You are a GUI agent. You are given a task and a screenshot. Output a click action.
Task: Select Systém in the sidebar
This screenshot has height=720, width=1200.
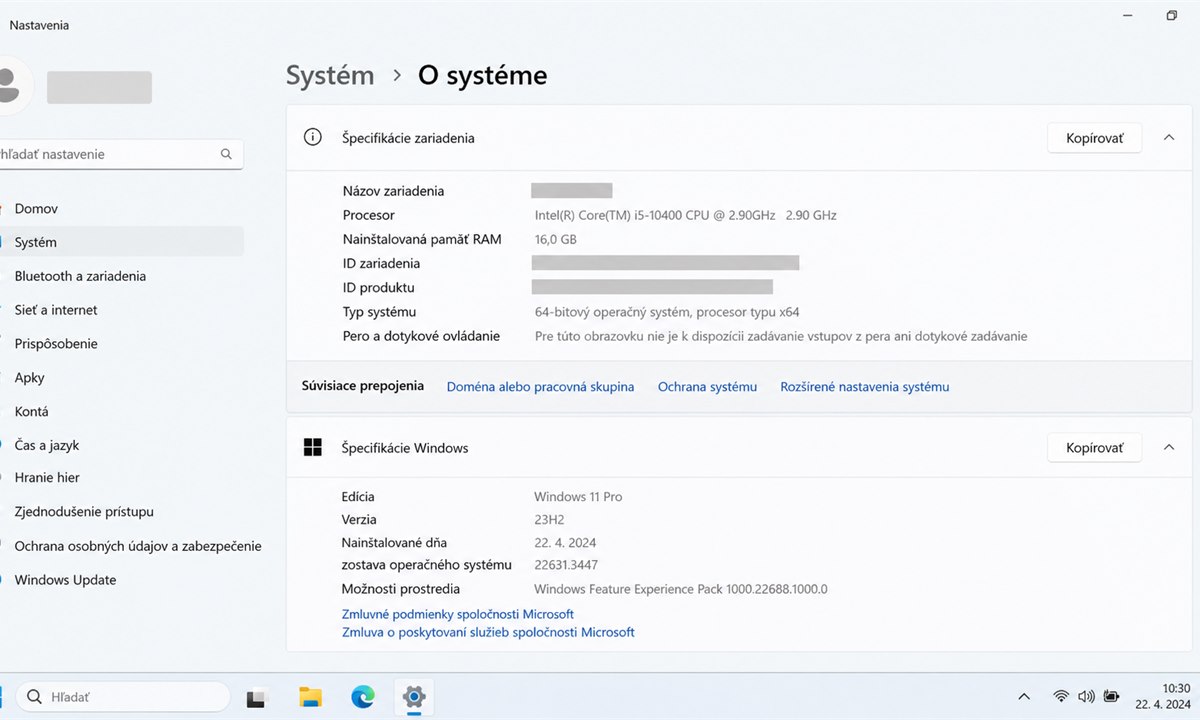[x=122, y=242]
